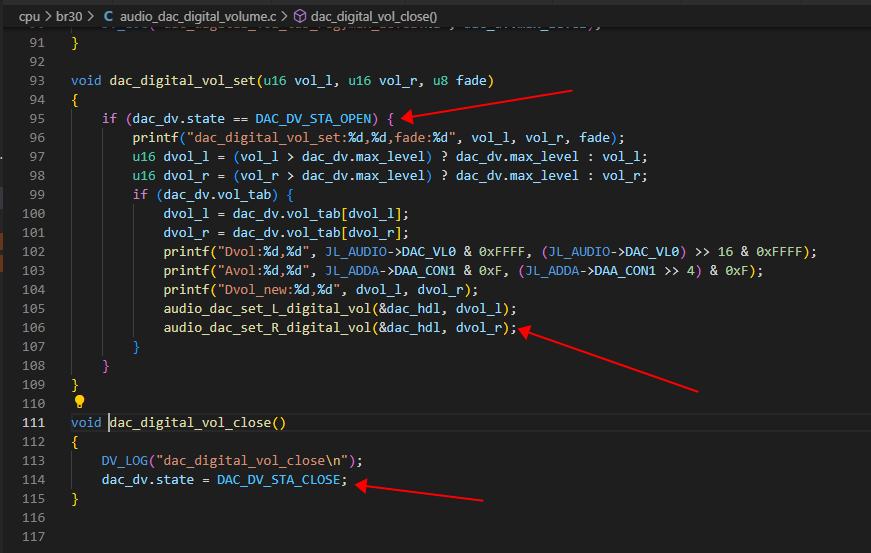Click DV_LOG macro on line 113

pyautogui.click(x=125, y=461)
